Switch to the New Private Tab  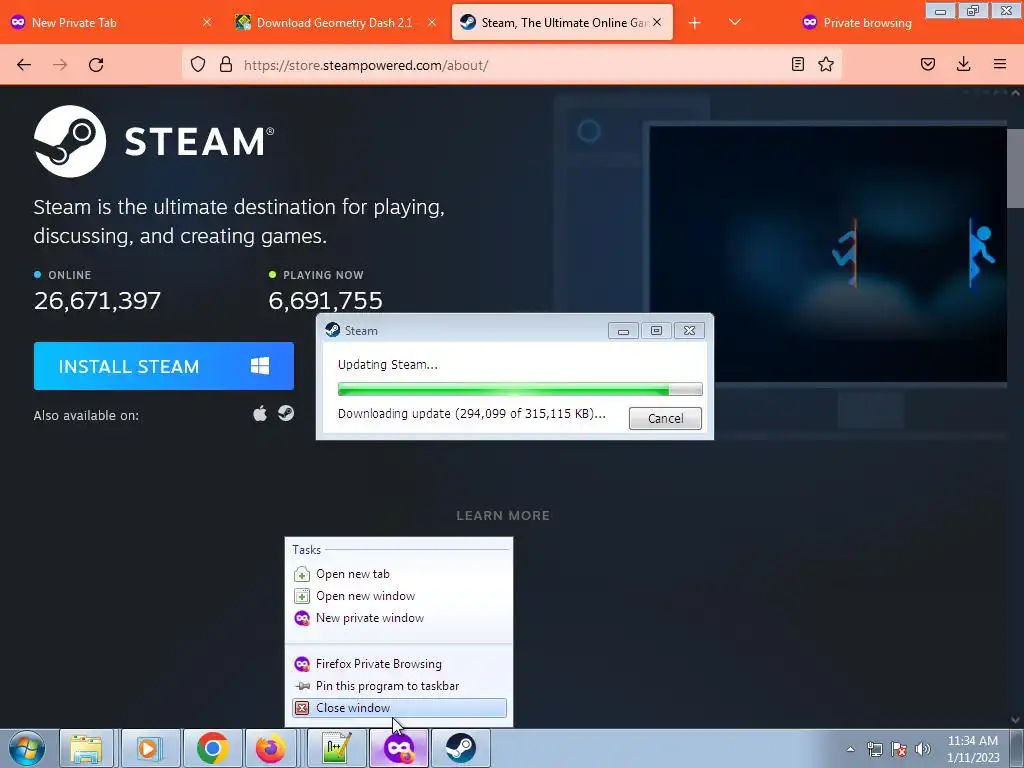111,22
